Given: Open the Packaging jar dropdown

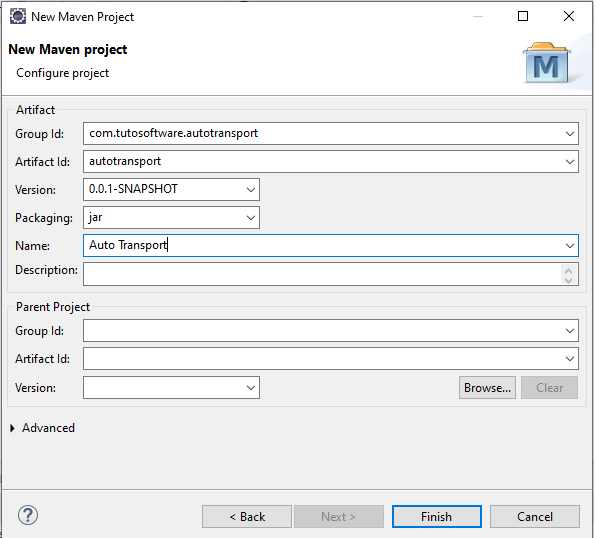Looking at the screenshot, I should pyautogui.click(x=251, y=218).
